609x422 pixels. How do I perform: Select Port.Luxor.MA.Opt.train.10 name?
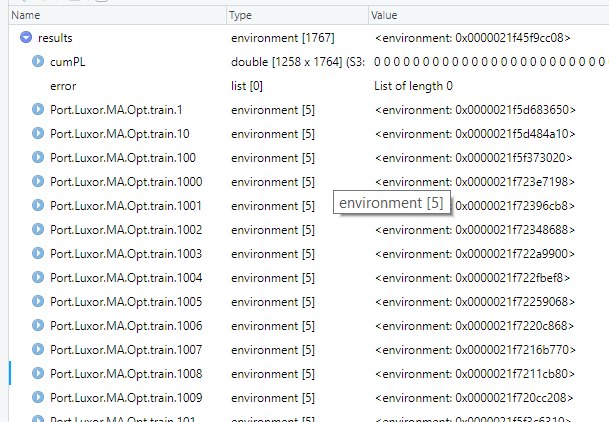coord(120,134)
